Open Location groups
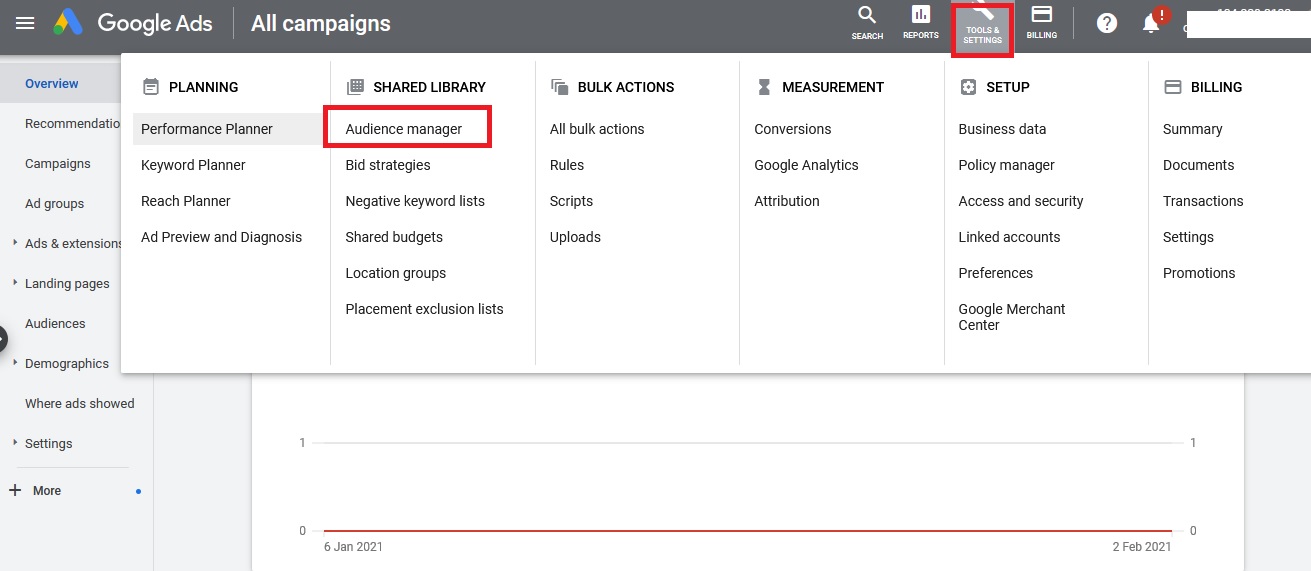Image resolution: width=1311 pixels, height=571 pixels. 396,273
